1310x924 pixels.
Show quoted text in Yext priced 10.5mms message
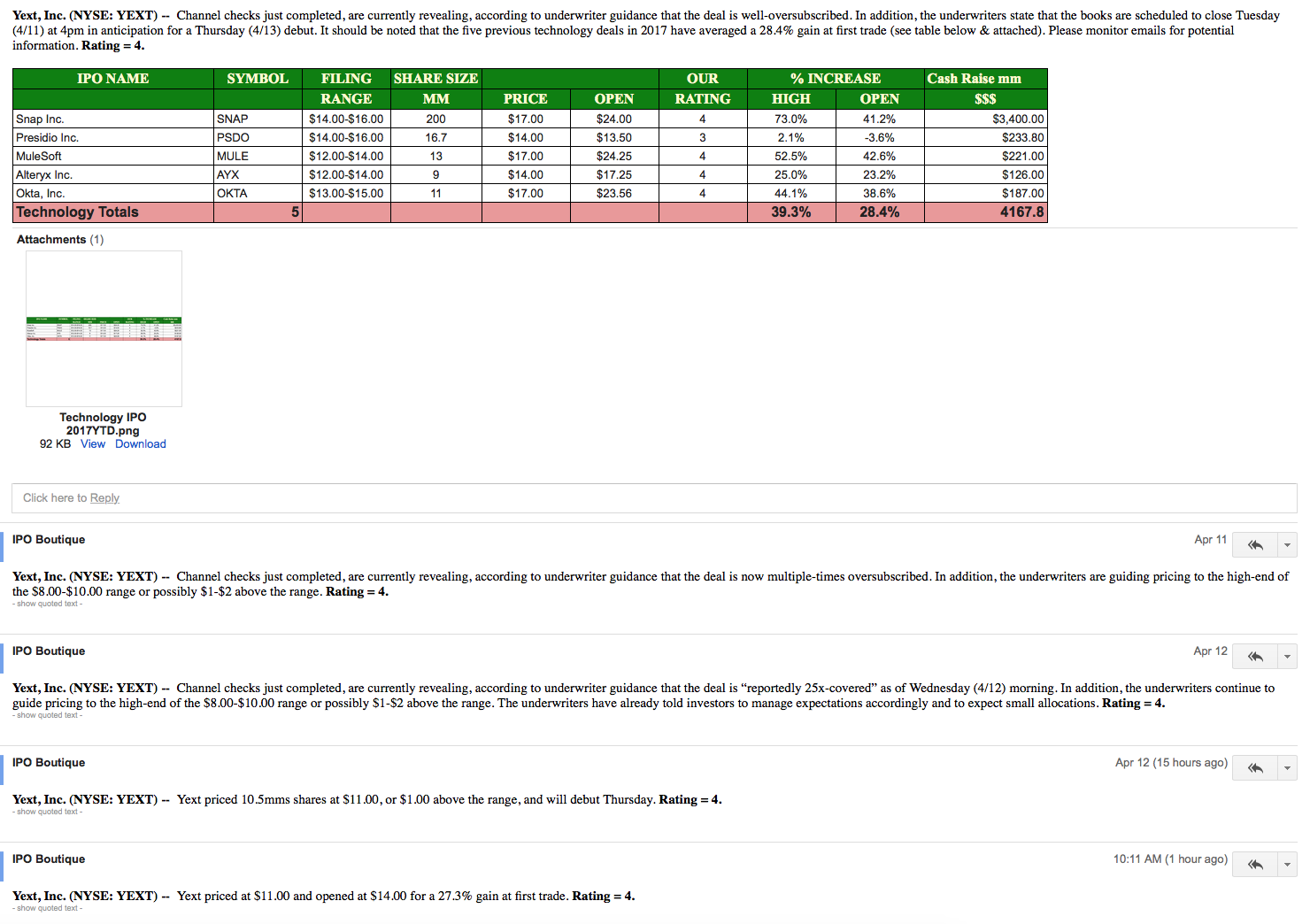(x=48, y=812)
